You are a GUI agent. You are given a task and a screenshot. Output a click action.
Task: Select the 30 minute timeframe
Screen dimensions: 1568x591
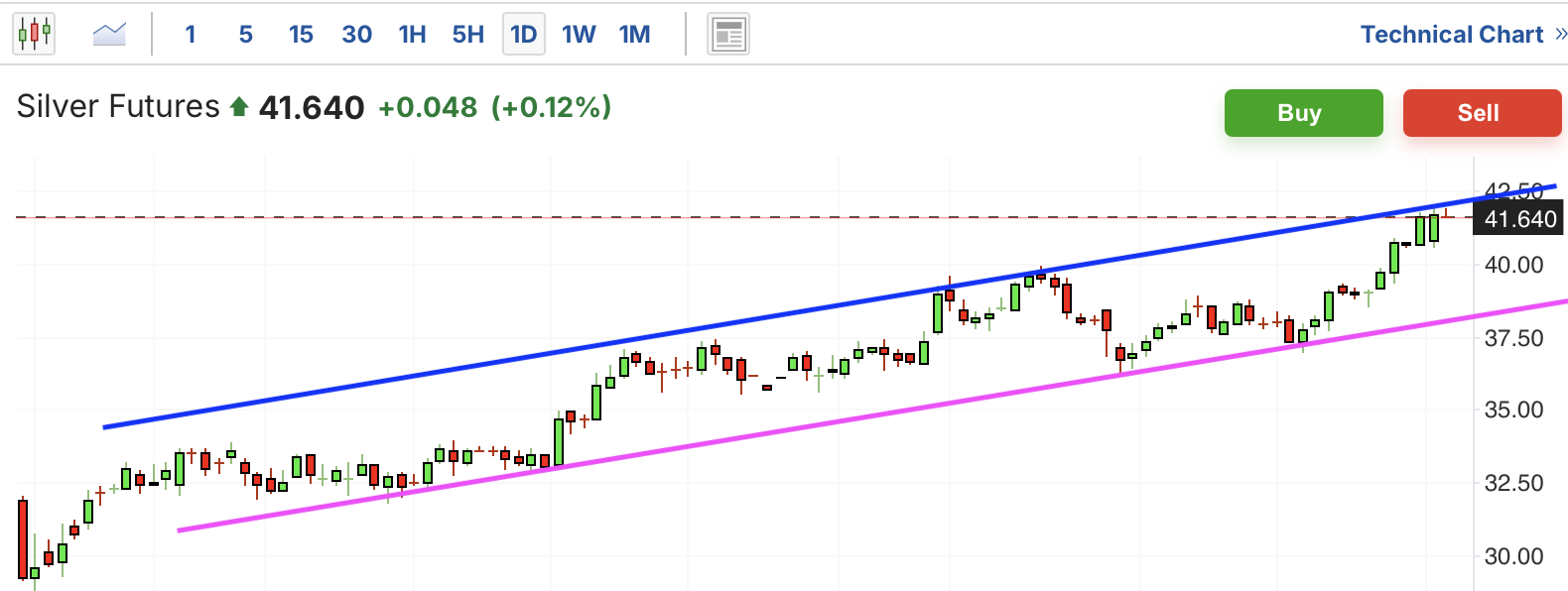tap(357, 35)
